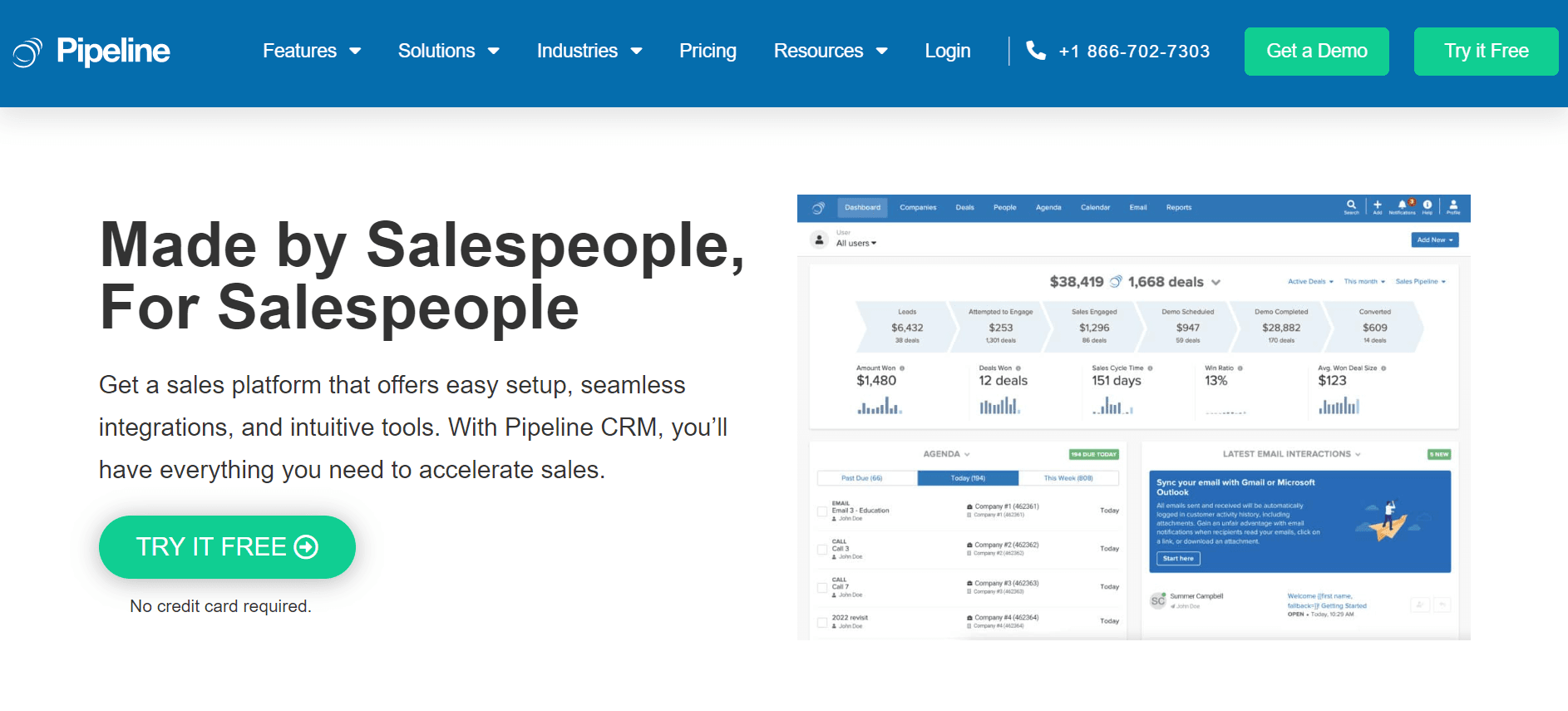Click the swirl logo in dashboard navbar
The width and height of the screenshot is (1568, 711).
(818, 208)
